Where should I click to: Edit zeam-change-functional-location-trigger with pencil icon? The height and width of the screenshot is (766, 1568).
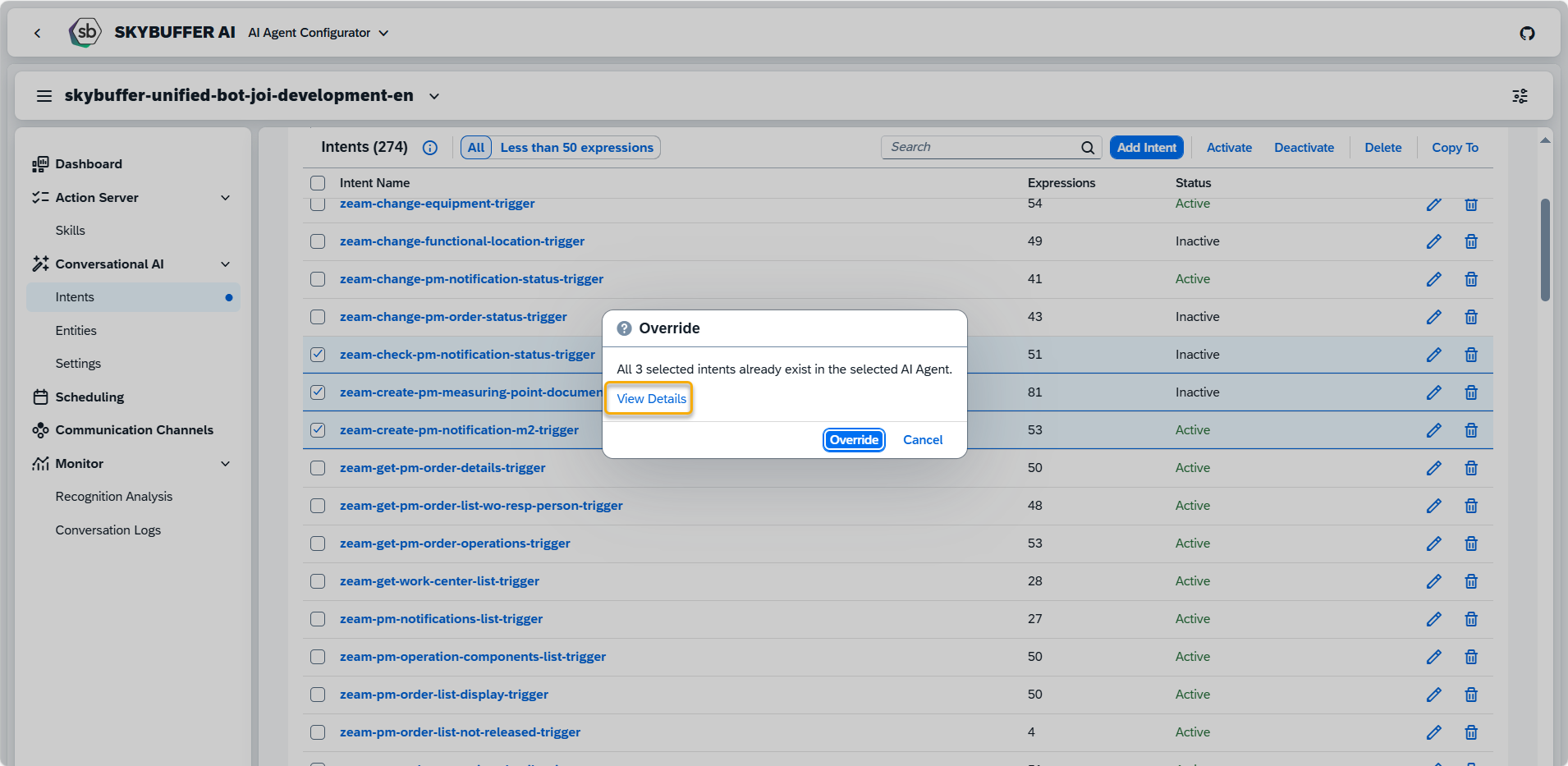coord(1433,241)
